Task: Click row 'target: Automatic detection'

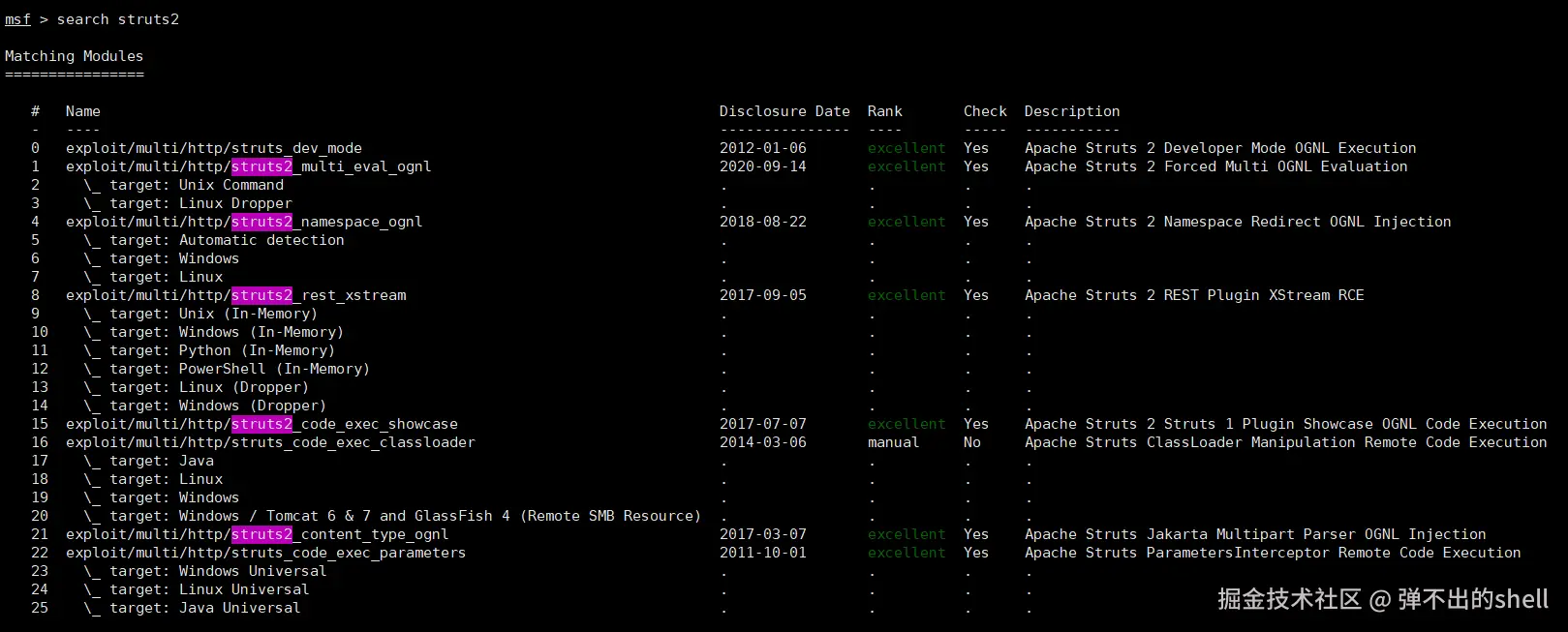Action: click(214, 240)
